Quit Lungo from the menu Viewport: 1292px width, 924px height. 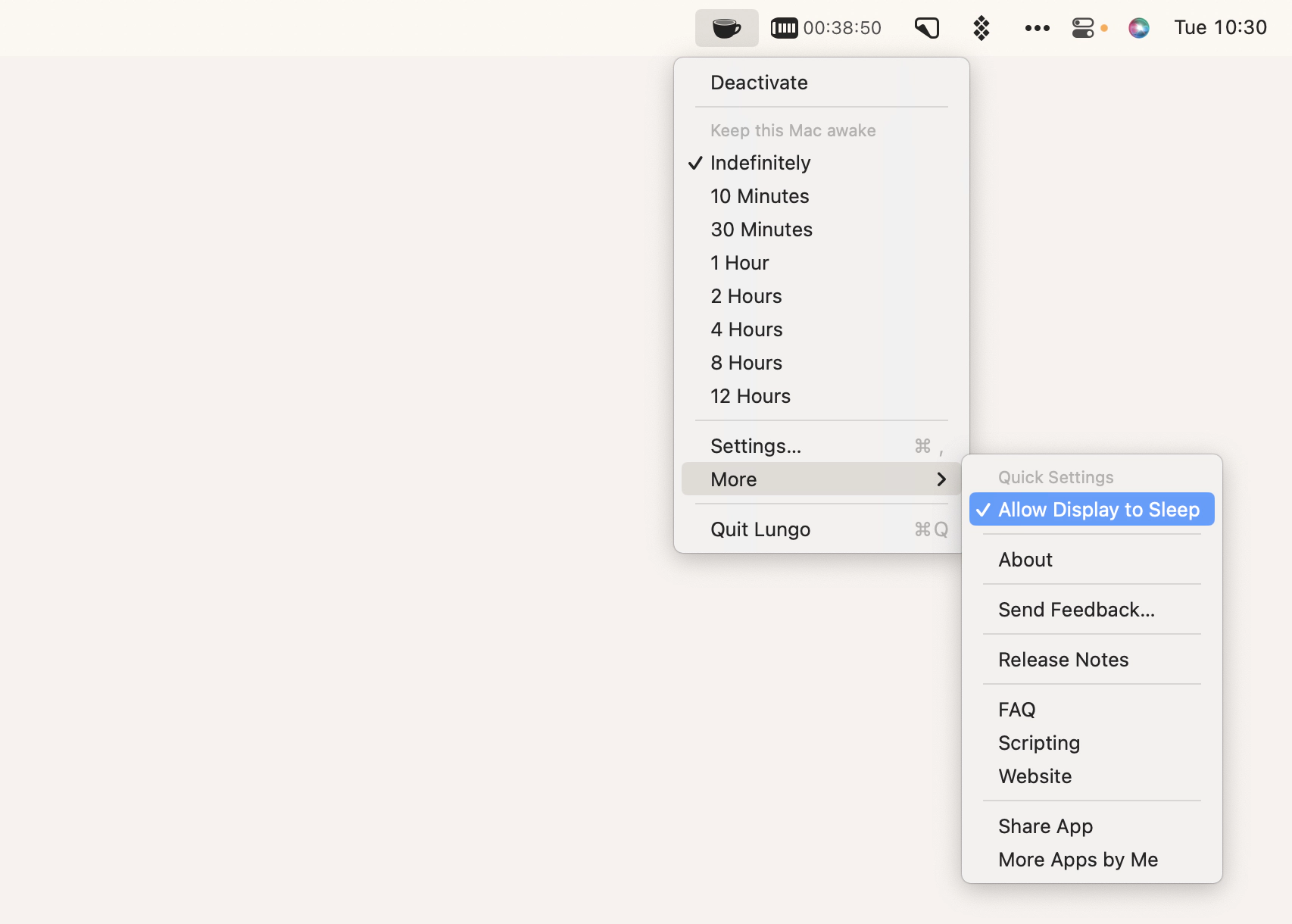[x=822, y=529]
